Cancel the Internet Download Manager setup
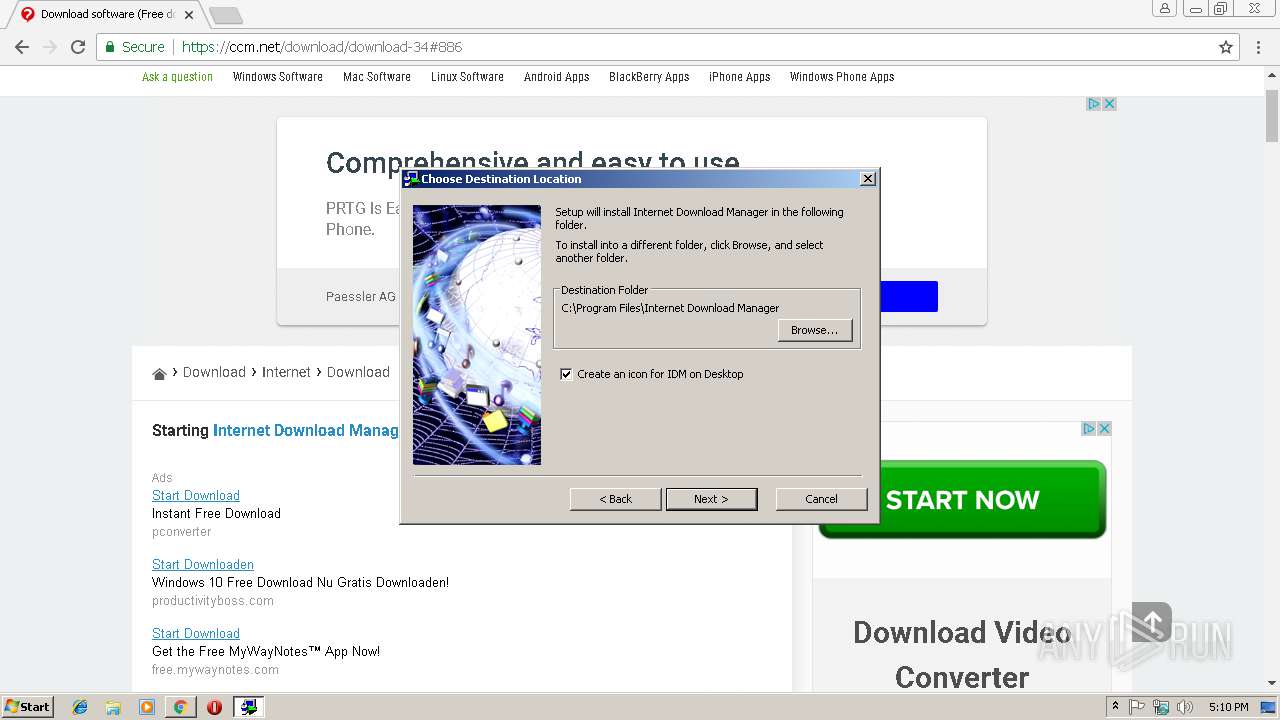The image size is (1280, 720). coord(821,499)
